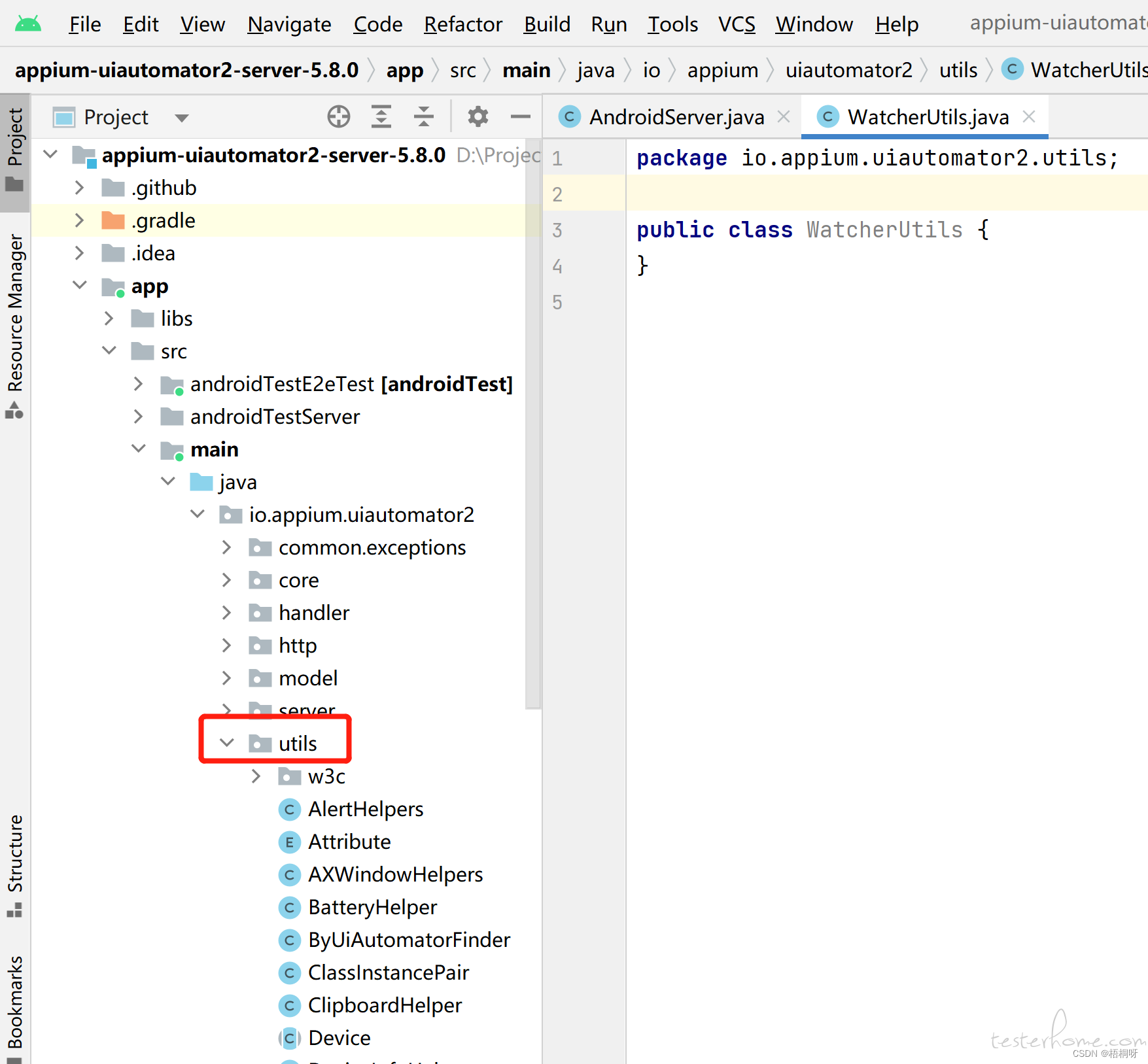Screen dimensions: 1148x1064
Task: Hide the Project panel with minus icon
Action: [x=520, y=117]
